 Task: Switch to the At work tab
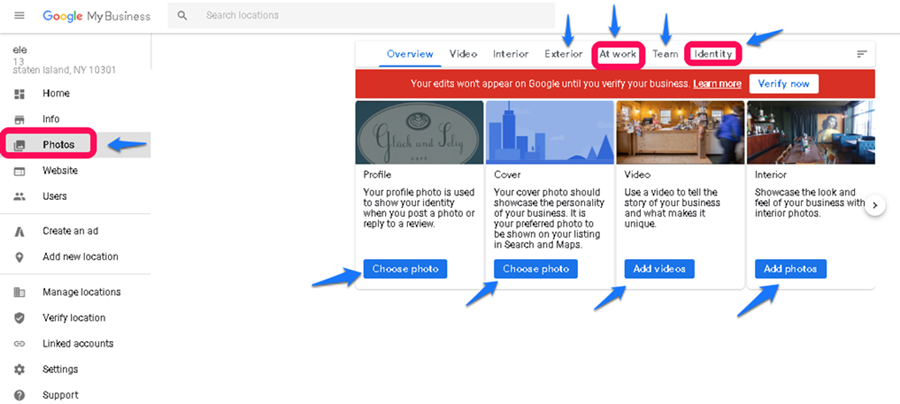(618, 54)
